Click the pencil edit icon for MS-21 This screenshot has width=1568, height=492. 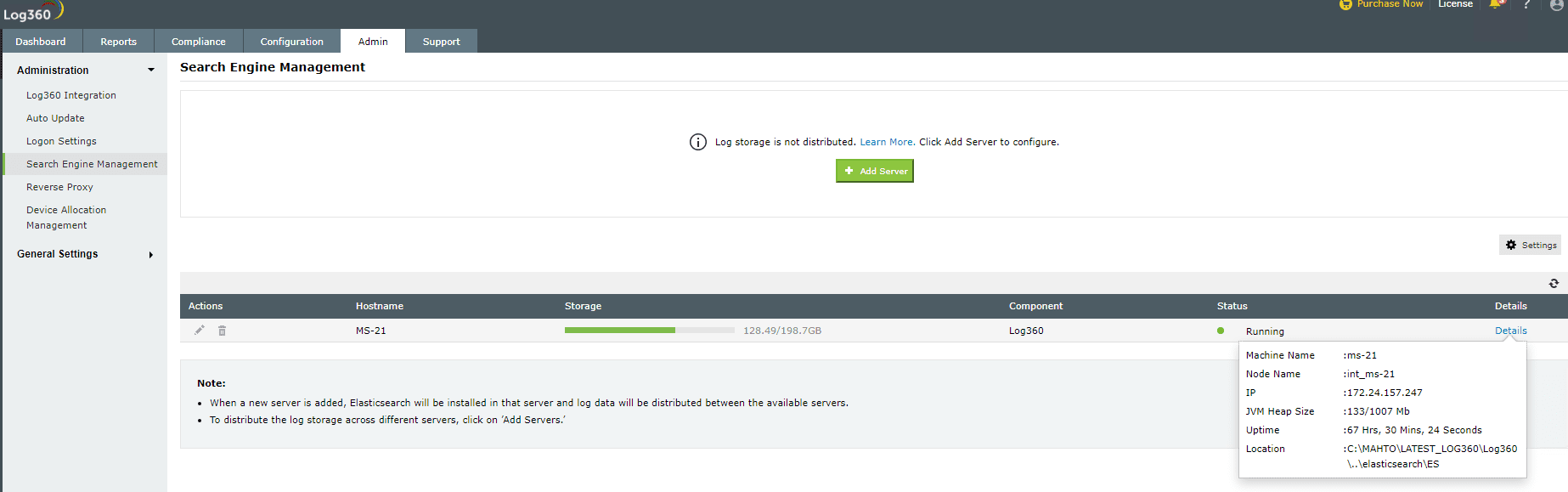pos(200,331)
